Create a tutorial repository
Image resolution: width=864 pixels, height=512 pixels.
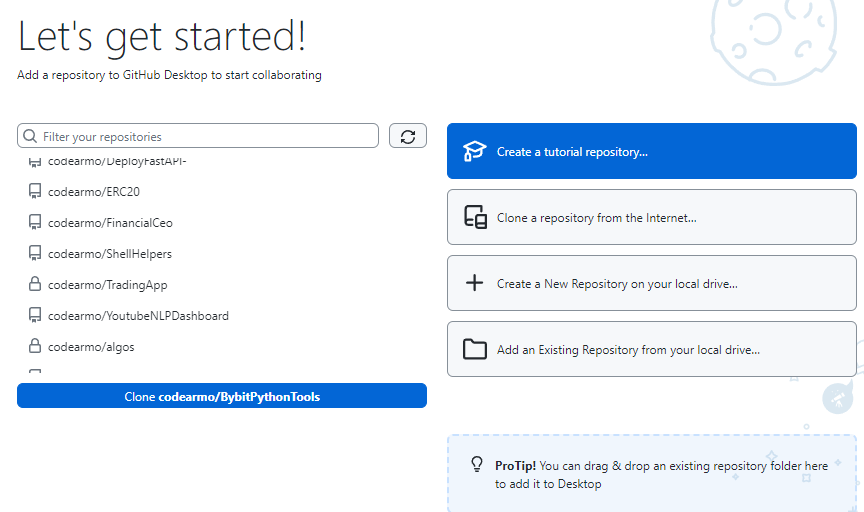[x=652, y=151]
